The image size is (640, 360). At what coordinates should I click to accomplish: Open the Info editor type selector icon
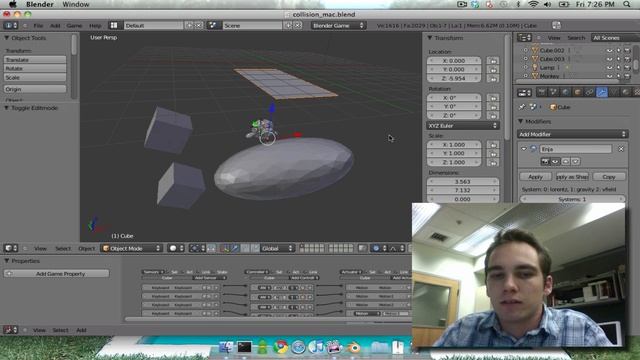coord(10,25)
